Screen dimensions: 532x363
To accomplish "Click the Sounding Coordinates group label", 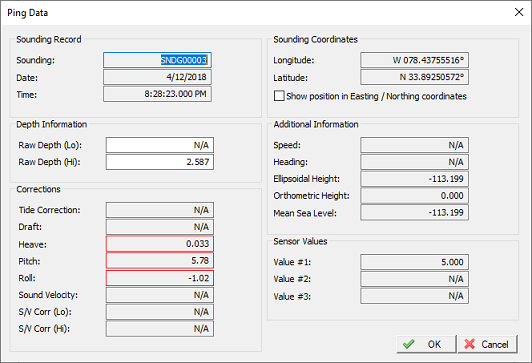I will [x=316, y=39].
